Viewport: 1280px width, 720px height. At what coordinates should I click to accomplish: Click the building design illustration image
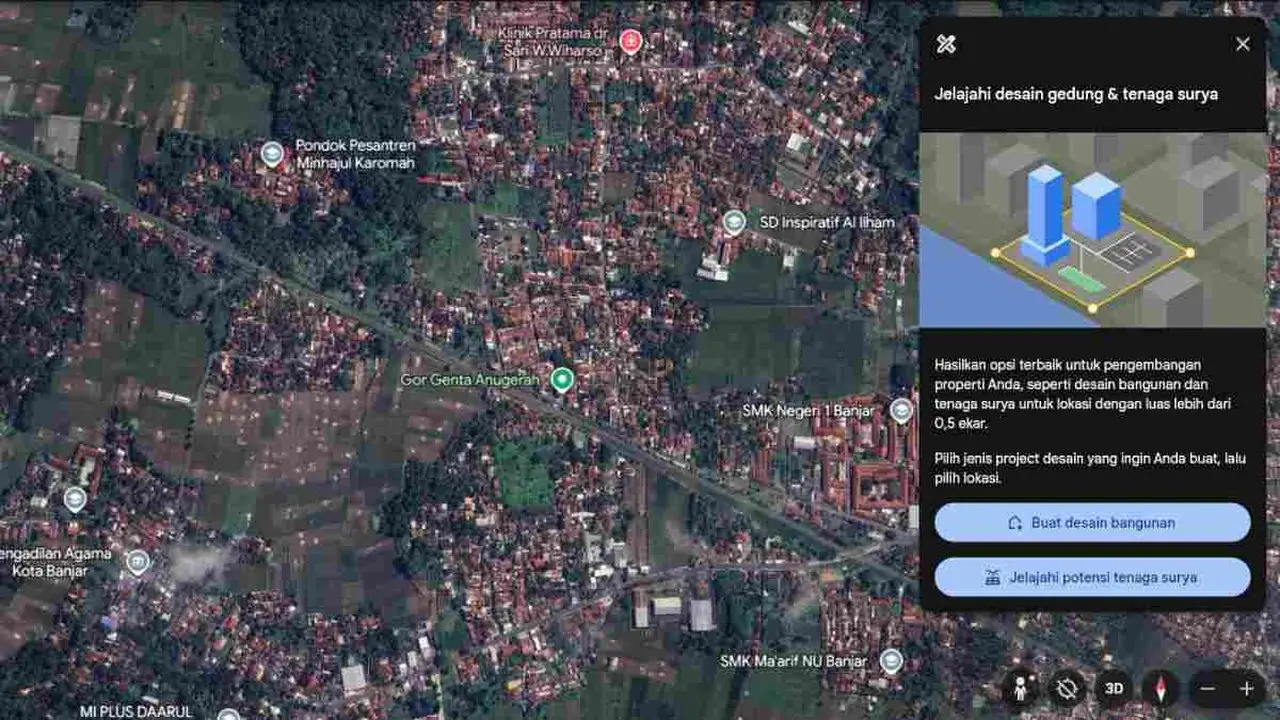click(x=1092, y=230)
